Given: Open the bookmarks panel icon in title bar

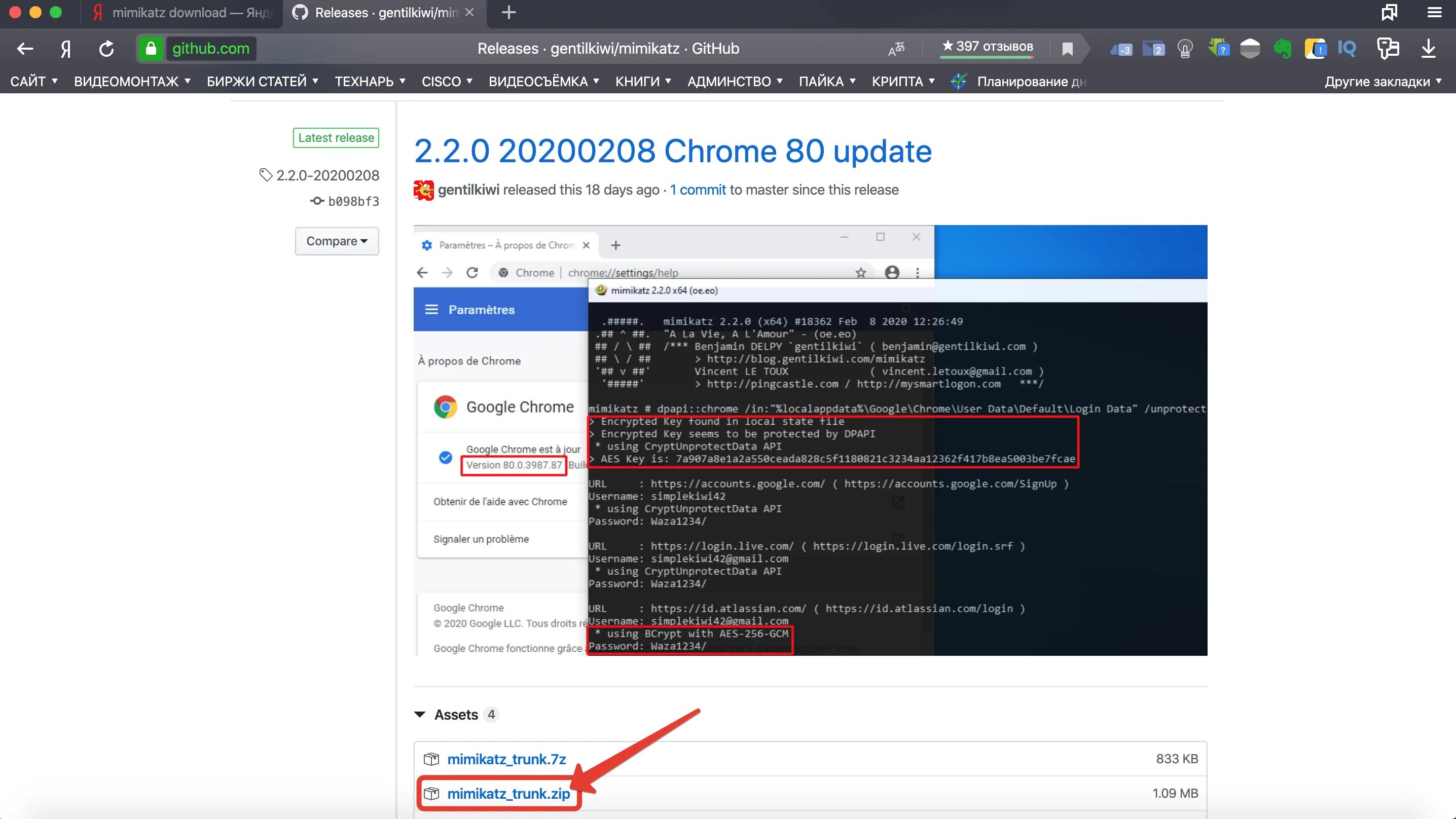Looking at the screenshot, I should pyautogui.click(x=1389, y=13).
